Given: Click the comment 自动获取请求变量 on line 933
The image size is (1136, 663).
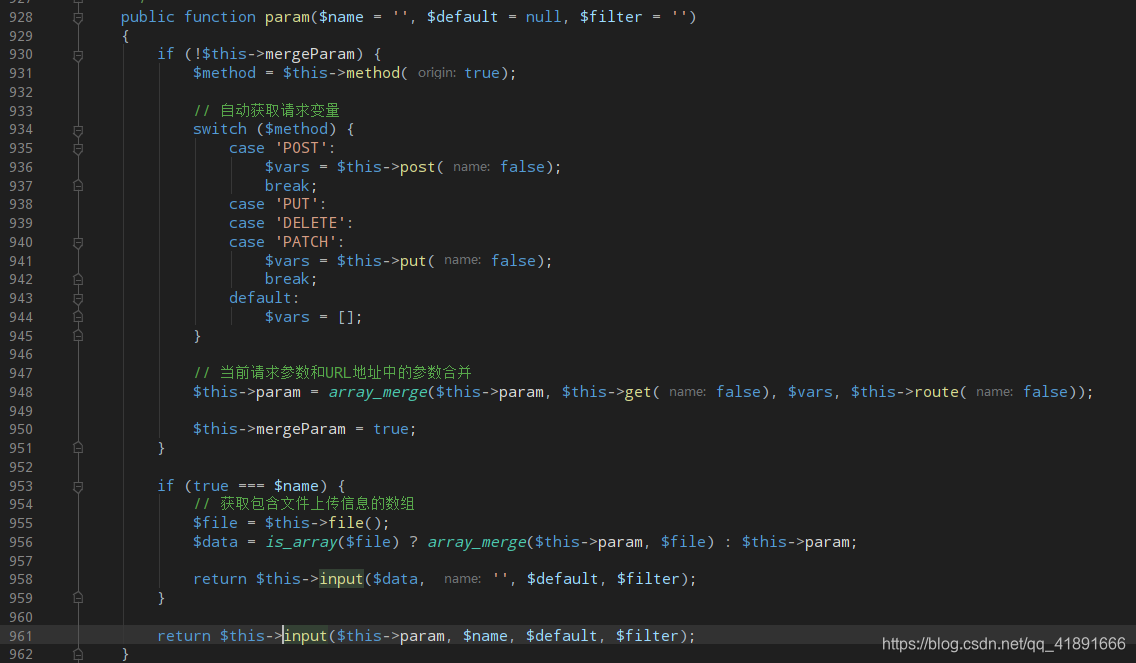Looking at the screenshot, I should 280,110.
